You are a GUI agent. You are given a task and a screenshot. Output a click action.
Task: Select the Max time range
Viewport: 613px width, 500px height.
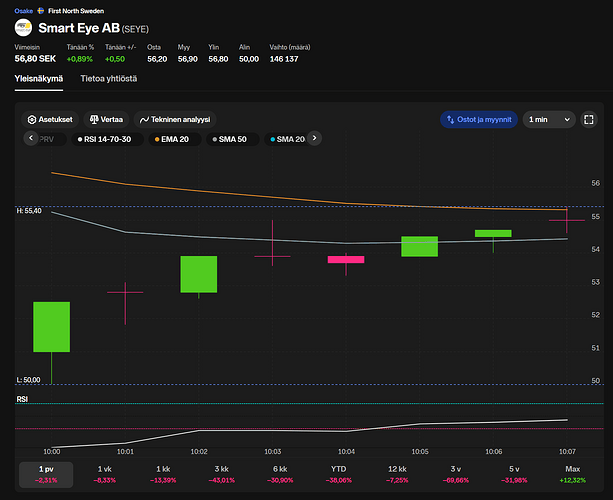(x=573, y=475)
